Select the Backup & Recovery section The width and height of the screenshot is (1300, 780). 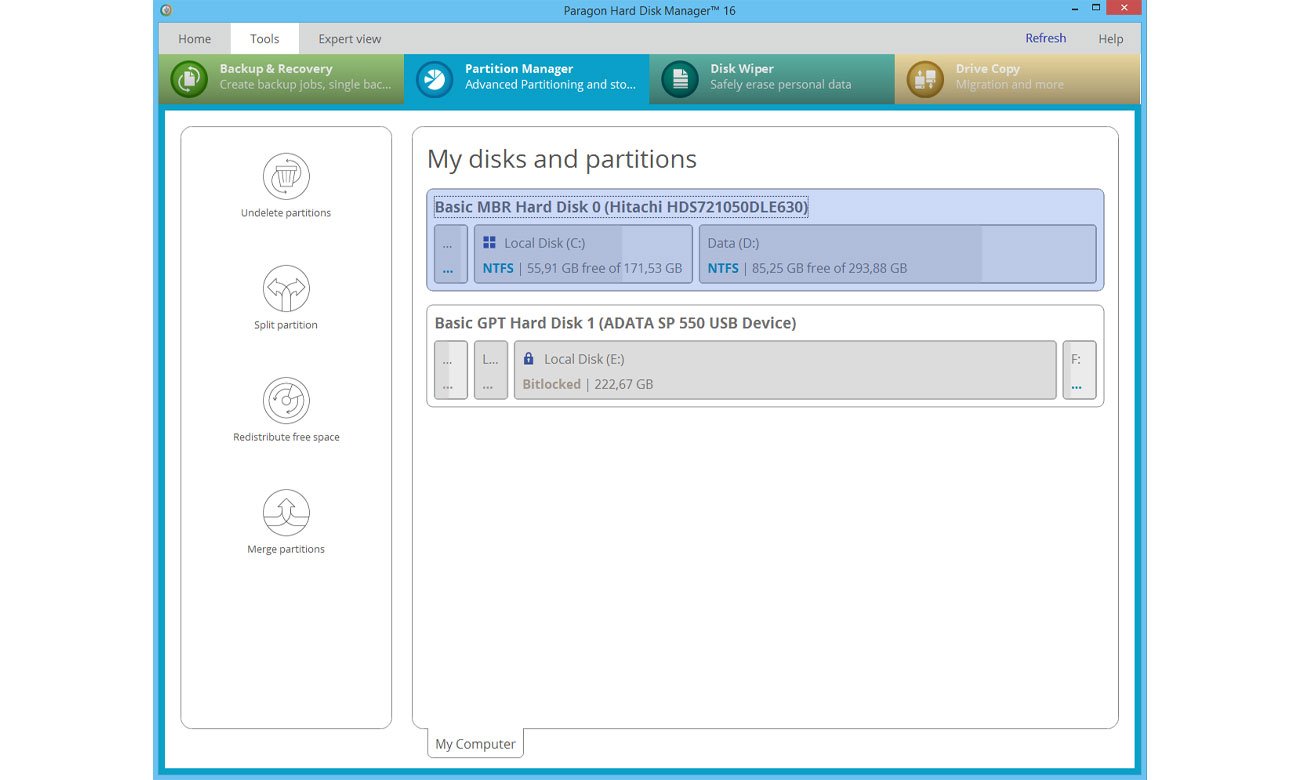281,79
